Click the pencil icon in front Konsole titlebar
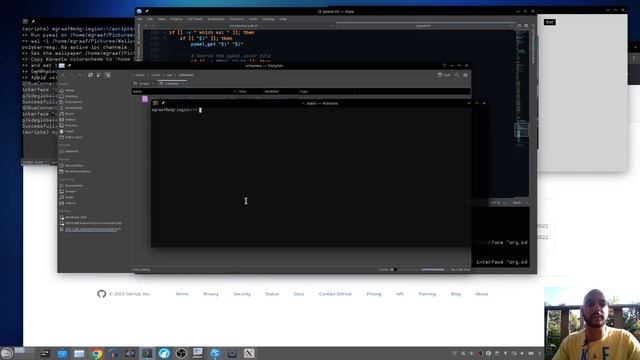Image resolution: width=640 pixels, height=360 pixels. (x=163, y=103)
